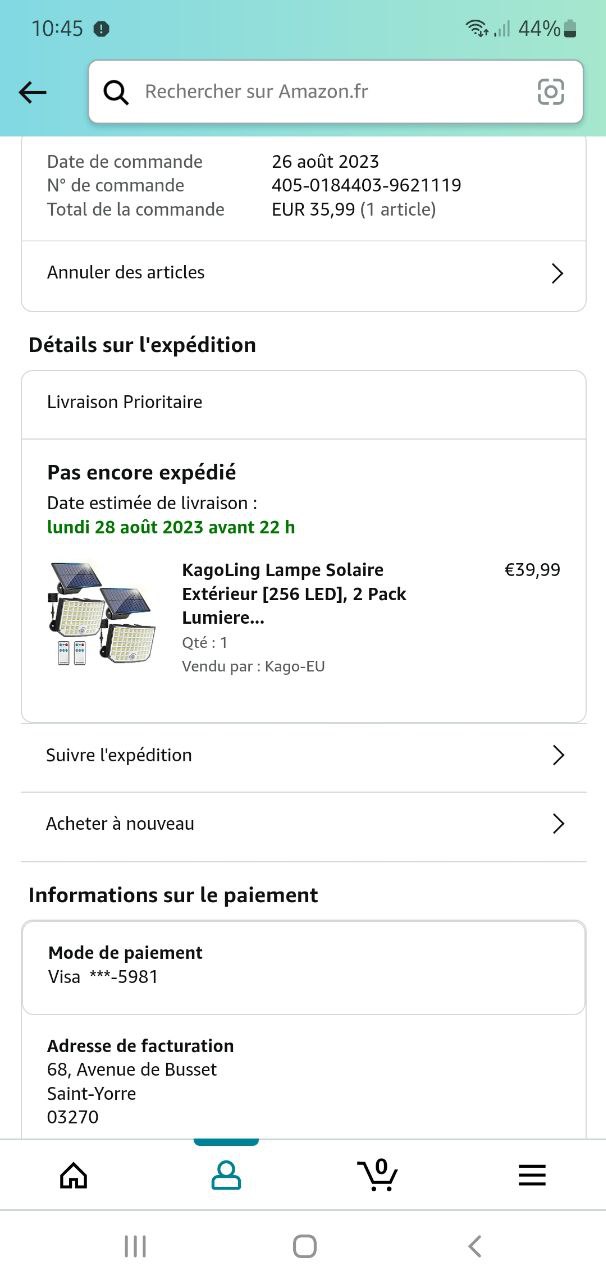Tap the search magnifier icon
Screen dimensions: 606x1280
(117, 93)
